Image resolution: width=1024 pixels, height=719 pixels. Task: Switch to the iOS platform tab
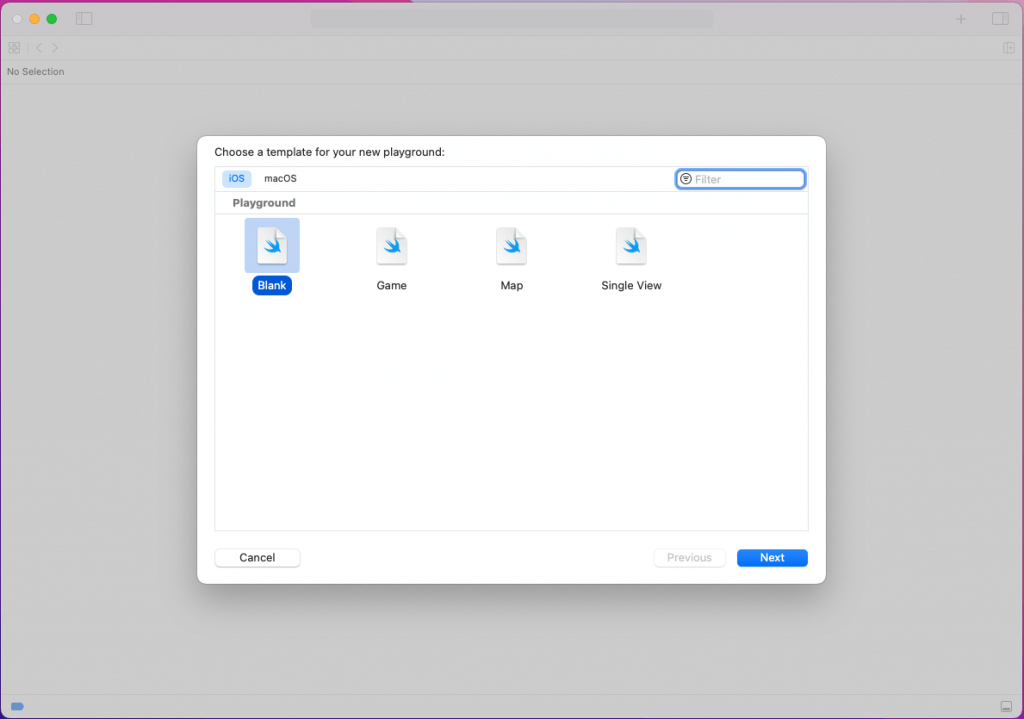point(236,178)
